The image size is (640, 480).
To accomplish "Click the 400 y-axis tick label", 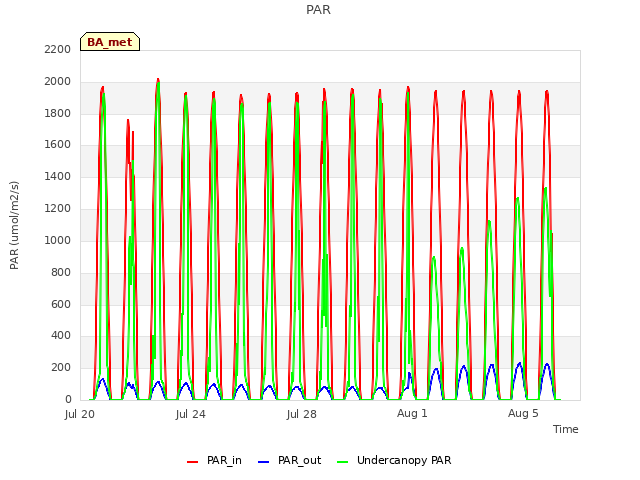I will (x=61, y=336).
